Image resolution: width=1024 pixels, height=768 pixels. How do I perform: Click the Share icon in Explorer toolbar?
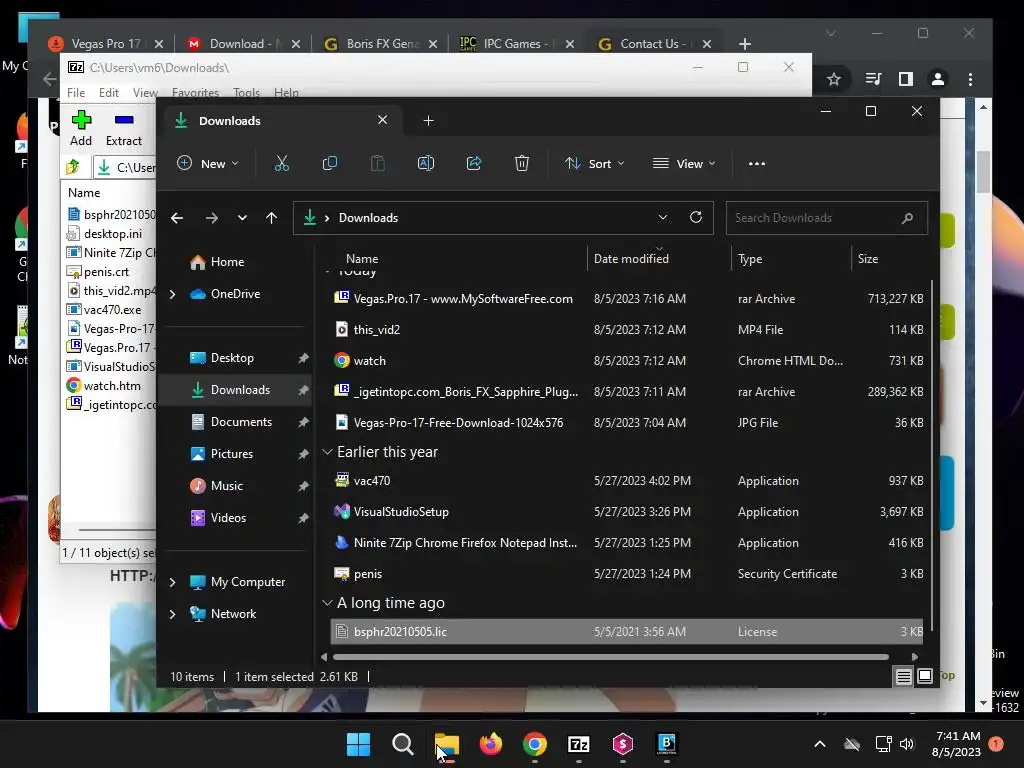tap(474, 163)
